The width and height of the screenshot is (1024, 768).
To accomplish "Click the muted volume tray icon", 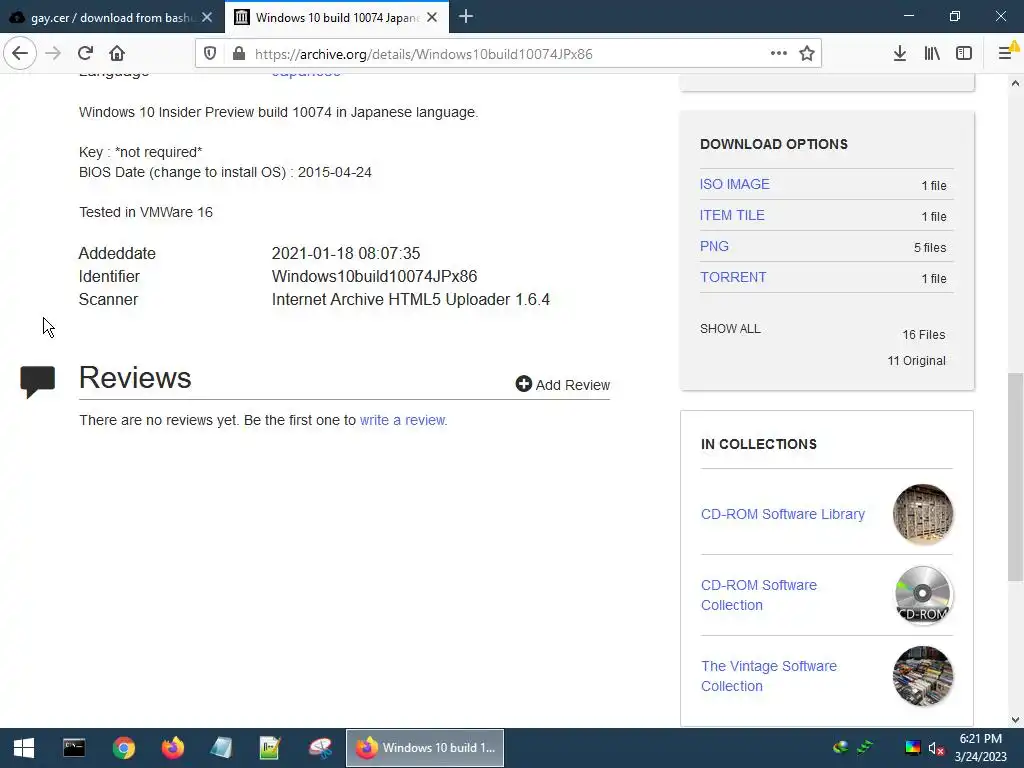I will [936, 748].
